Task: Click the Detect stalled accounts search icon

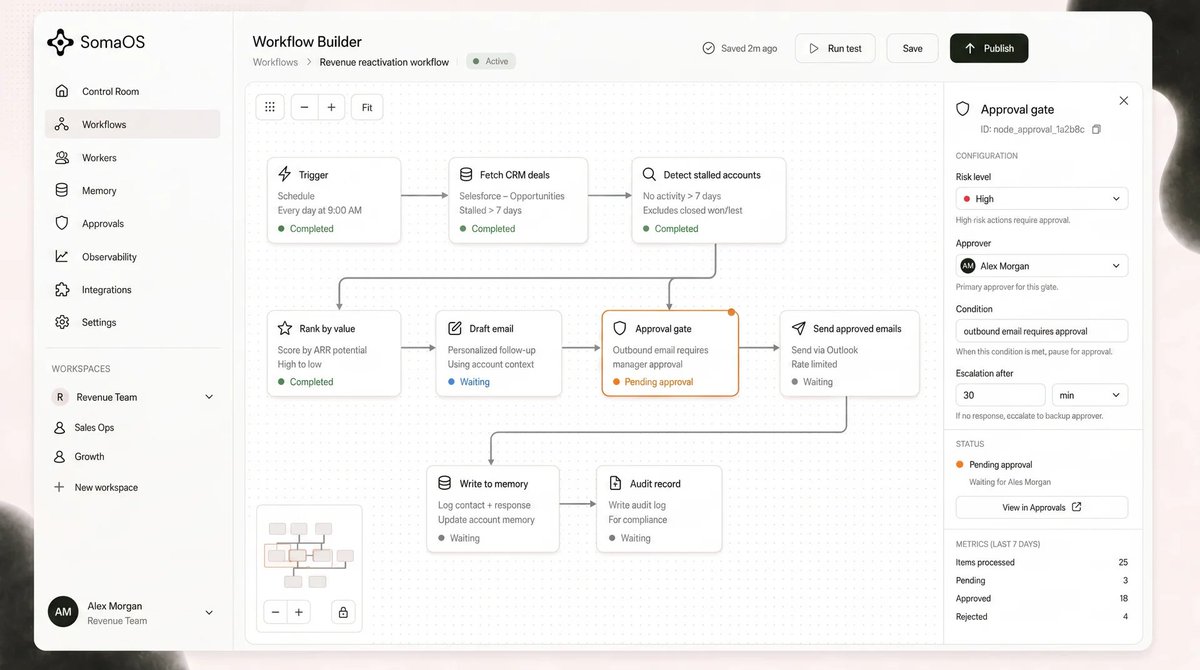Action: (x=649, y=174)
